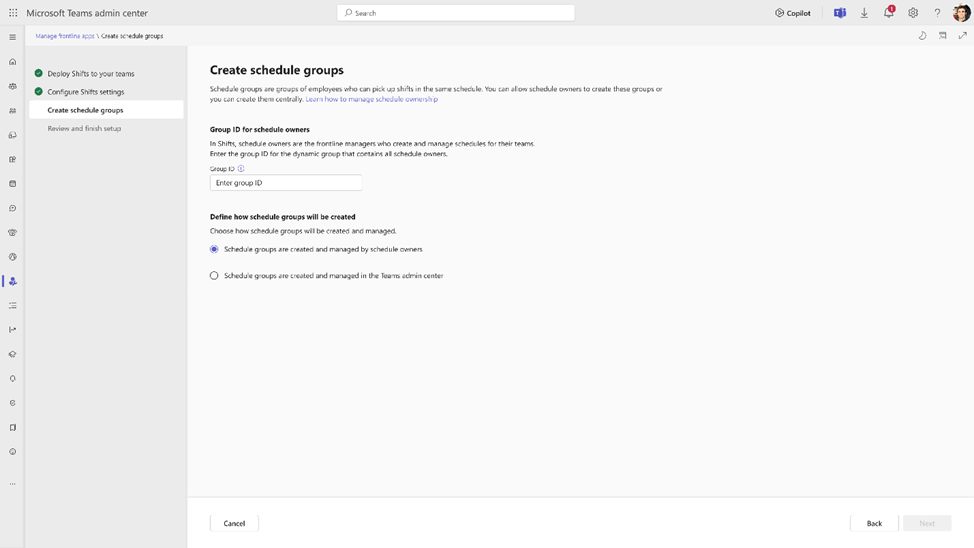Open the shield icon in left navigation
This screenshot has width=974, height=548.
[12, 403]
